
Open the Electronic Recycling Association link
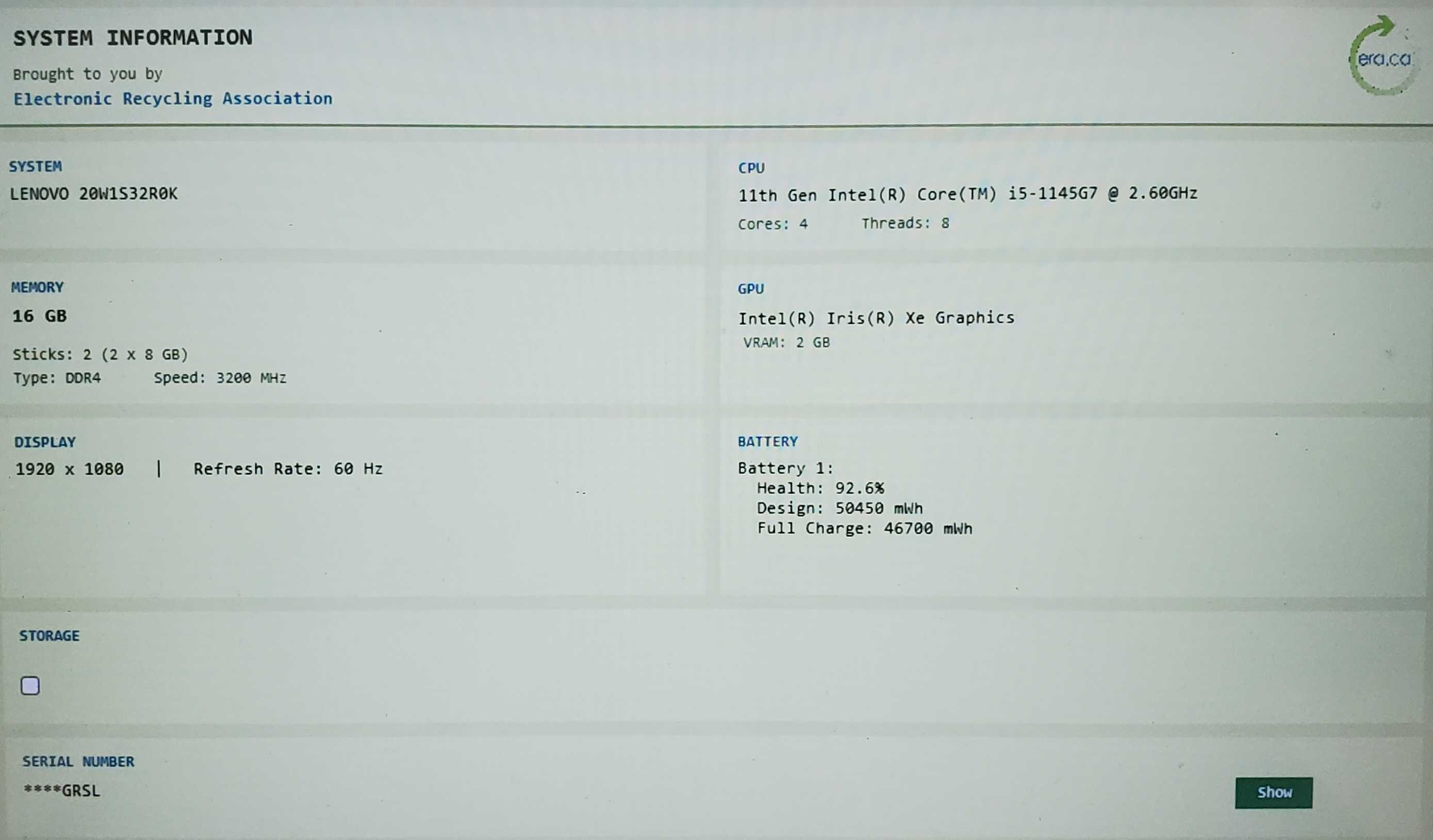[173, 98]
